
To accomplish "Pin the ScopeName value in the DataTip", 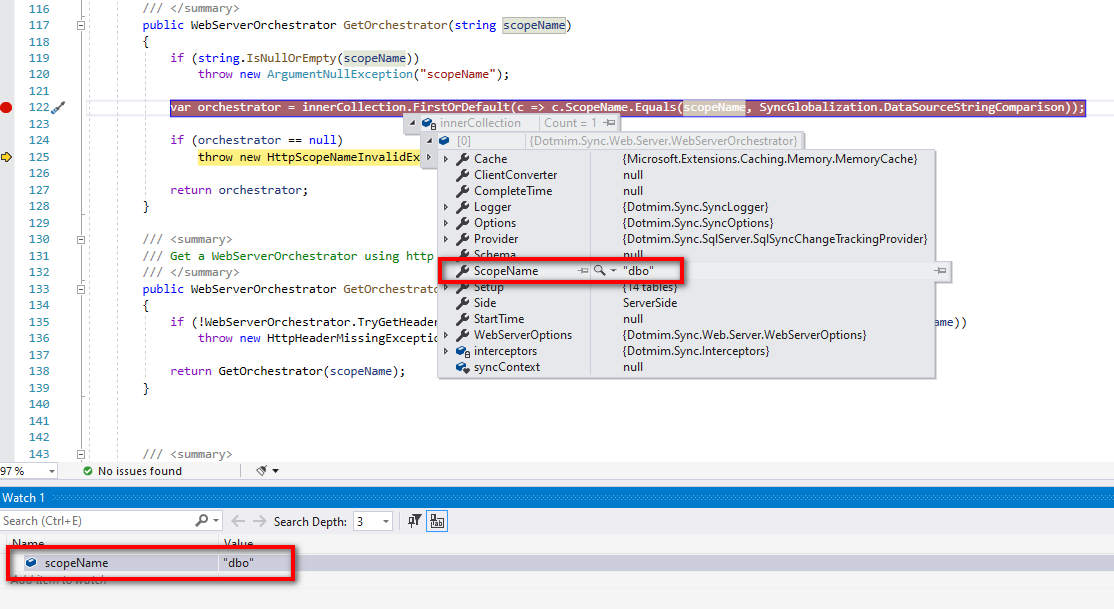I will click(x=583, y=270).
